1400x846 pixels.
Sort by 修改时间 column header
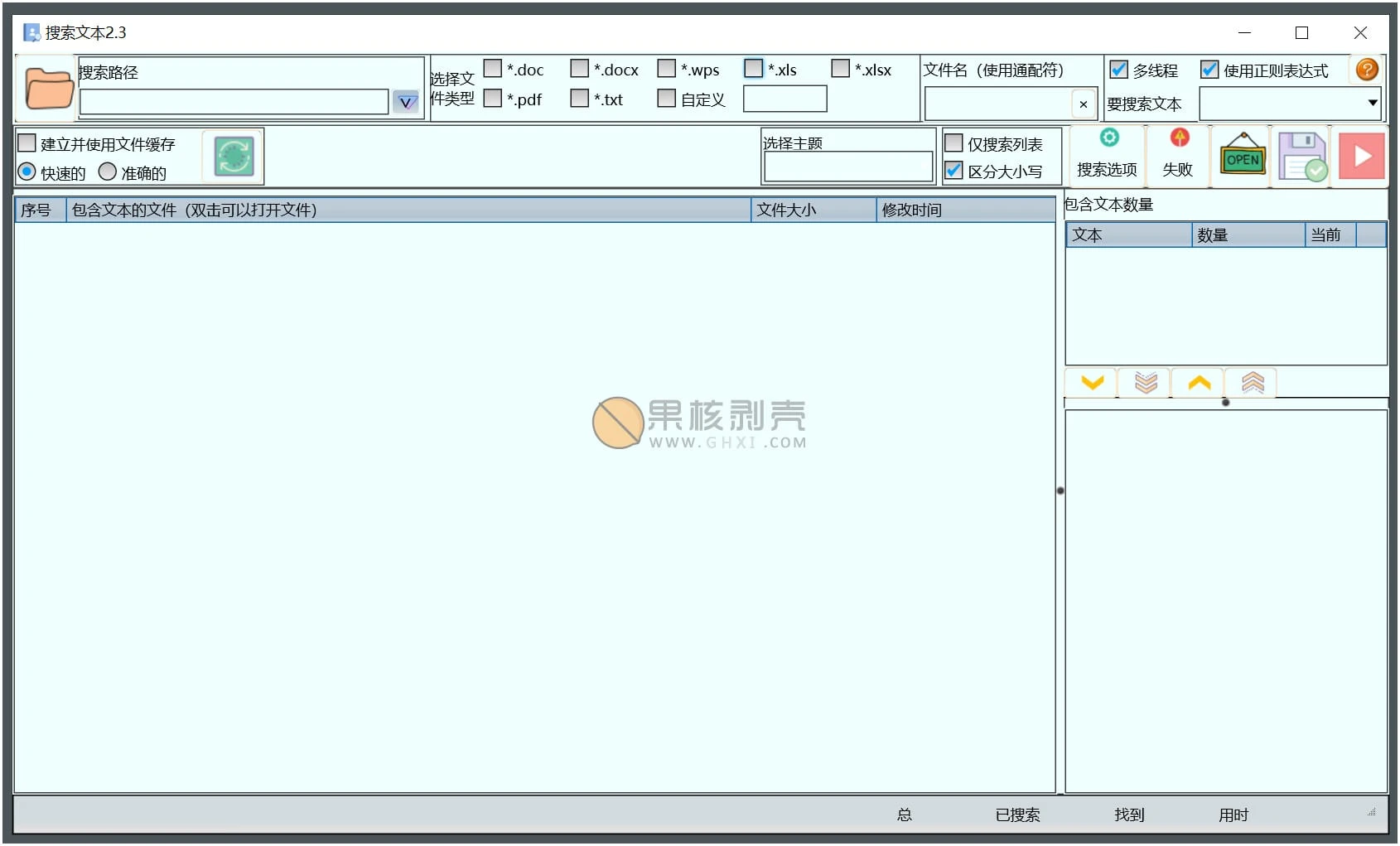coord(965,210)
